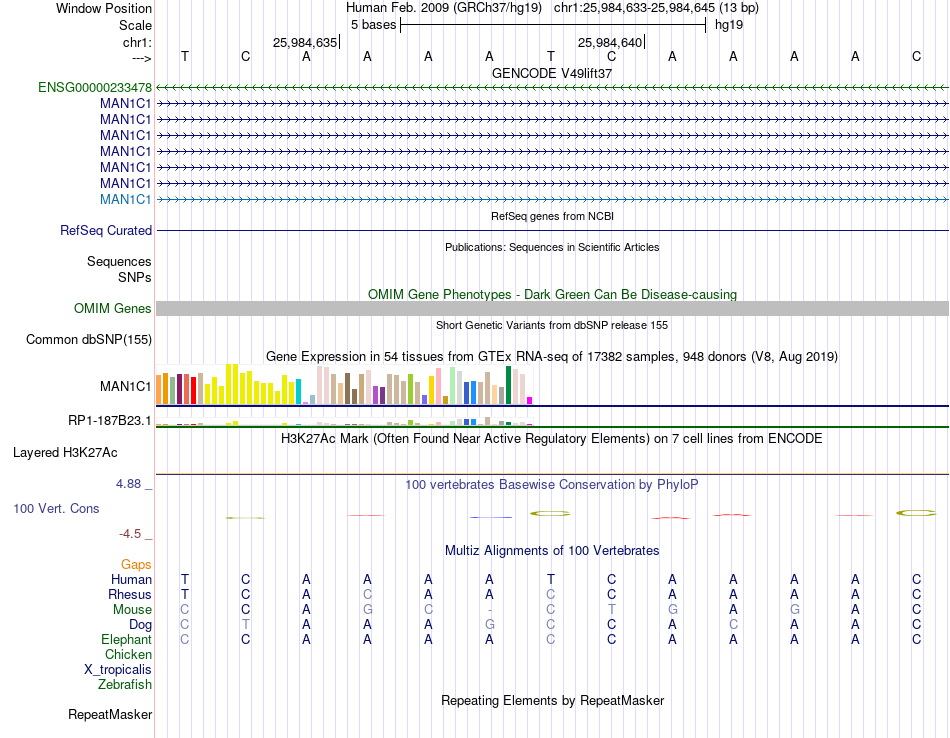The height and width of the screenshot is (738, 950).
Task: Click the 25,984,635 position marker
Action: [306, 42]
